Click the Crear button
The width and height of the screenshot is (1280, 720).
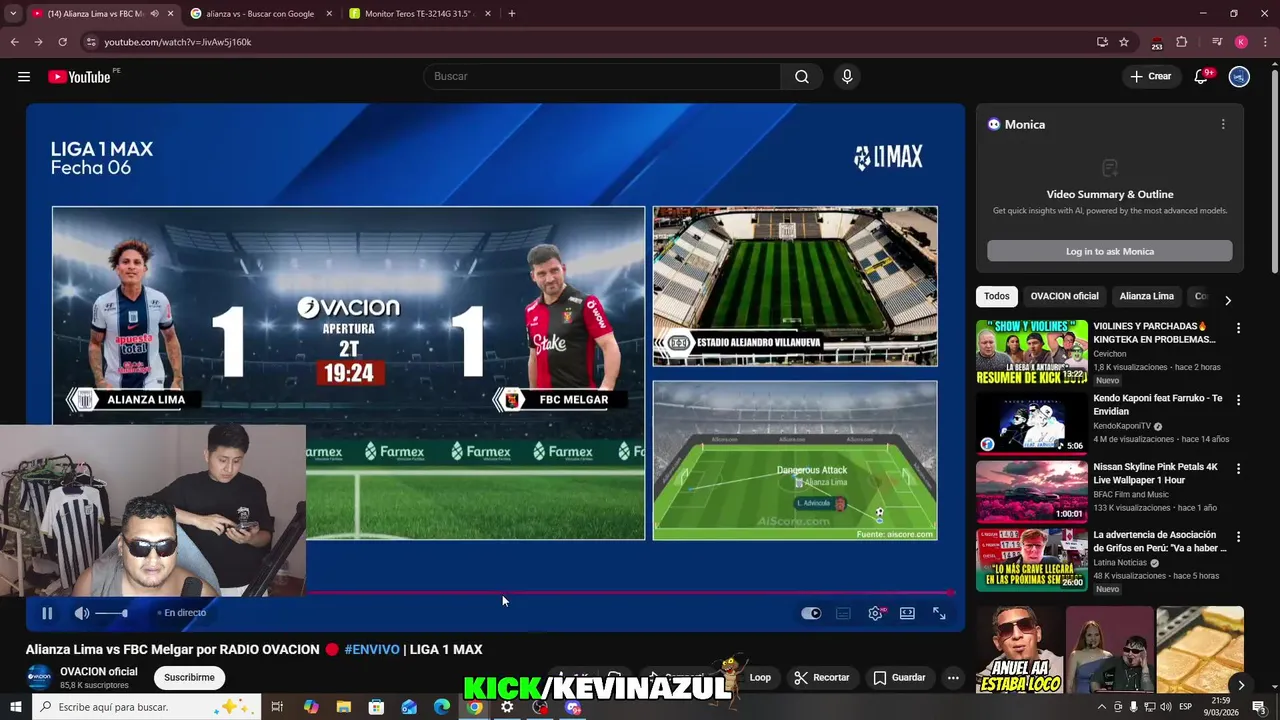(1151, 77)
